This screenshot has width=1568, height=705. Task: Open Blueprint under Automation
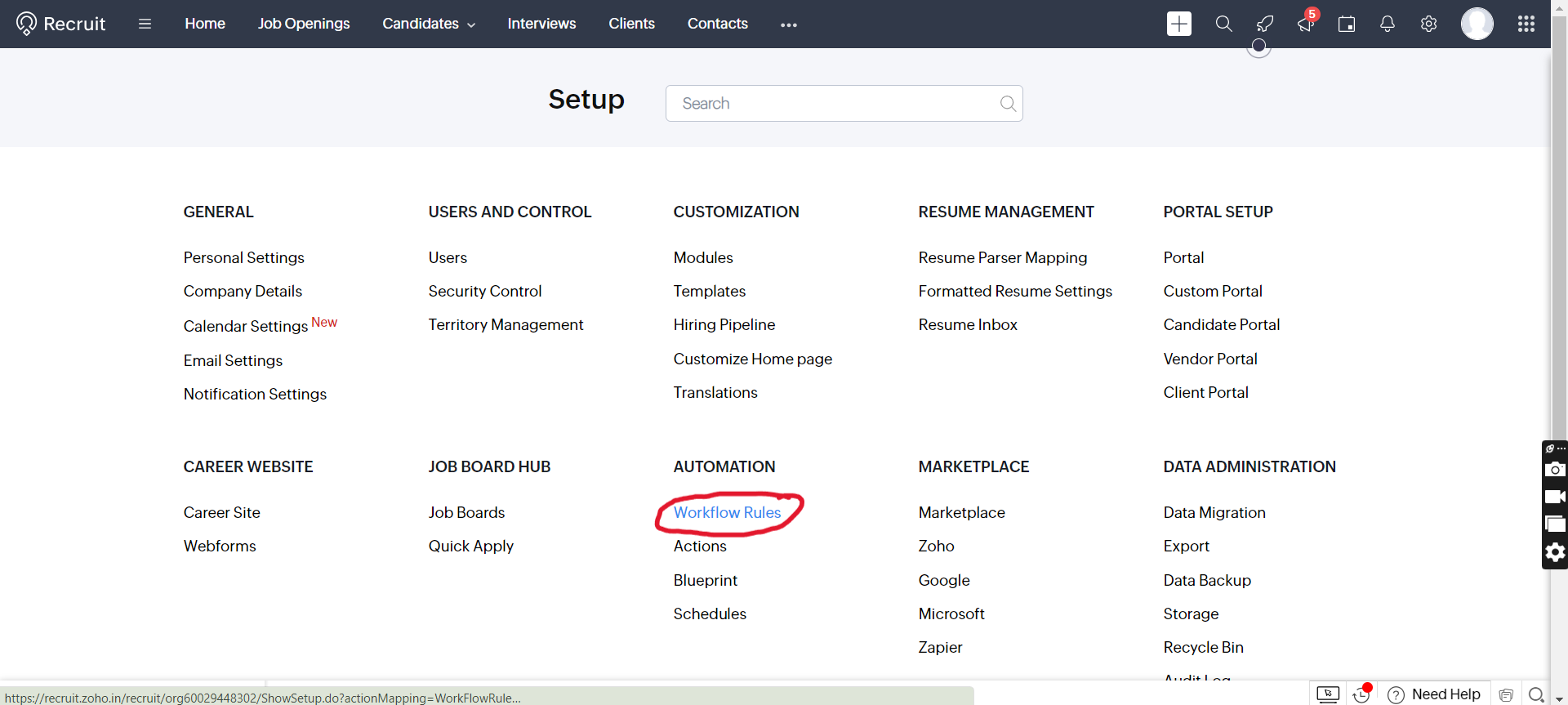(x=706, y=580)
